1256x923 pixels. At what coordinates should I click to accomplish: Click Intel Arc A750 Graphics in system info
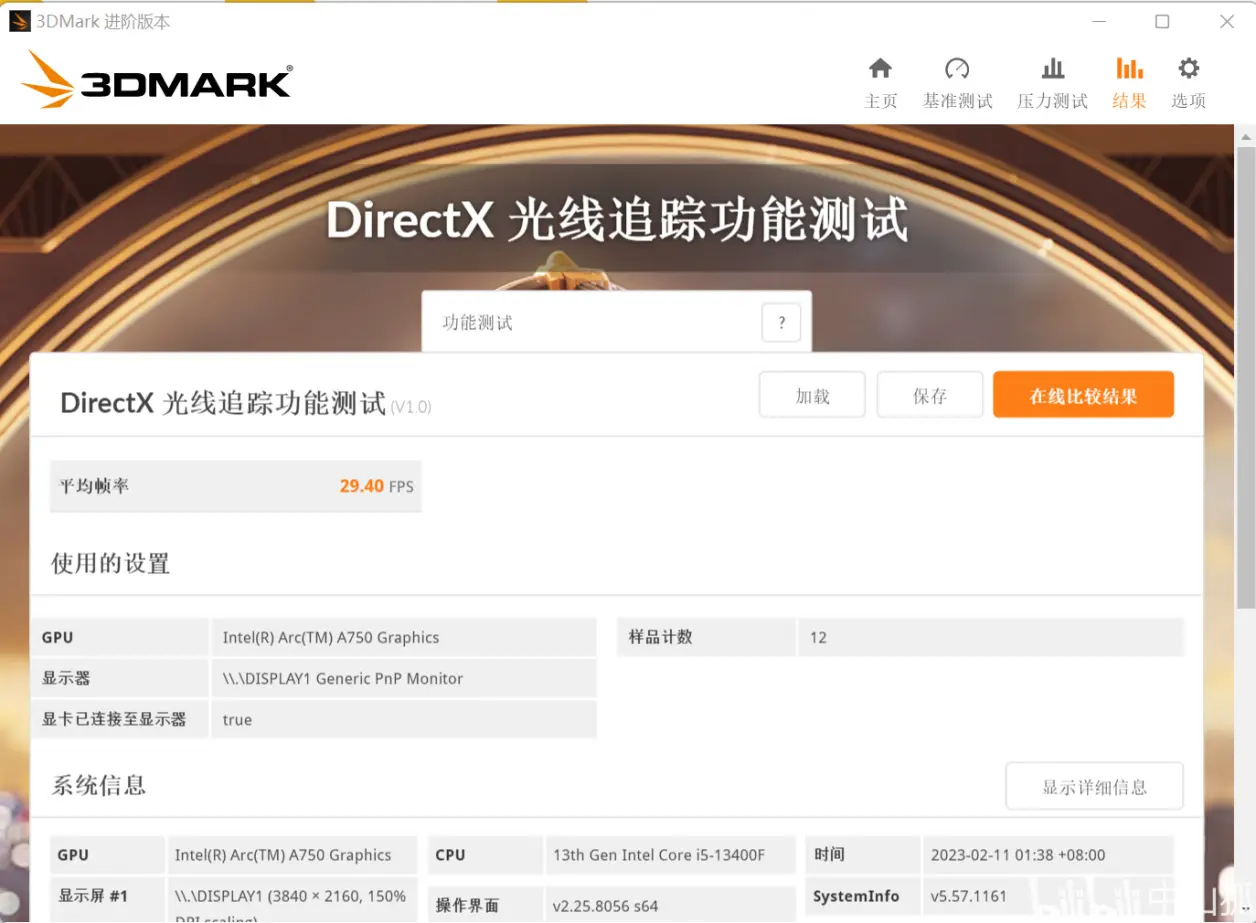pyautogui.click(x=283, y=855)
